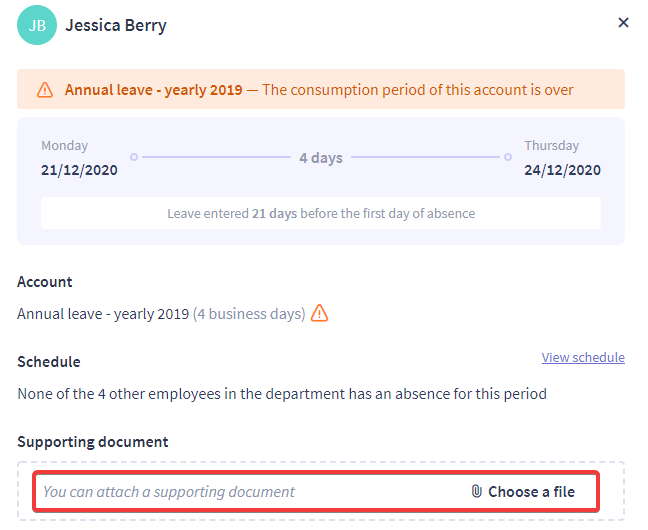Click the department absence summary text
648x530 pixels.
click(x=282, y=394)
